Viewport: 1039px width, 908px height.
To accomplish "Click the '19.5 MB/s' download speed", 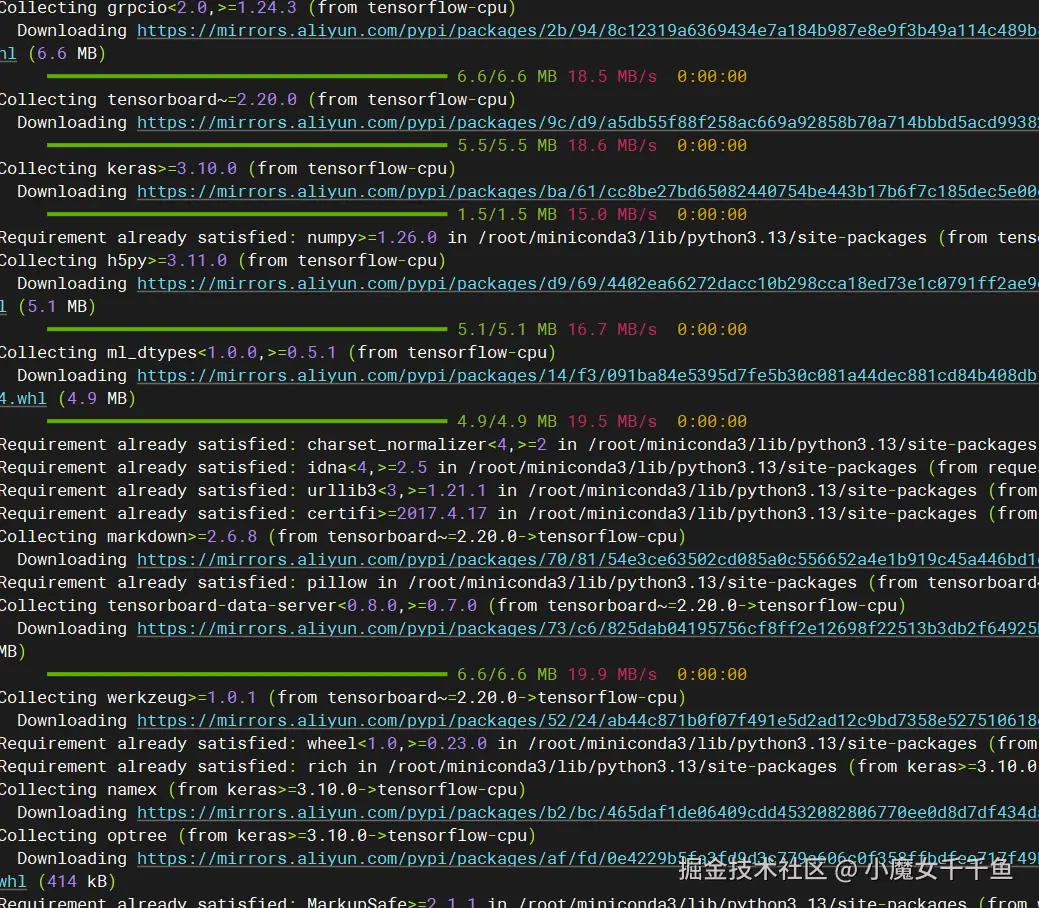I will pos(612,422).
